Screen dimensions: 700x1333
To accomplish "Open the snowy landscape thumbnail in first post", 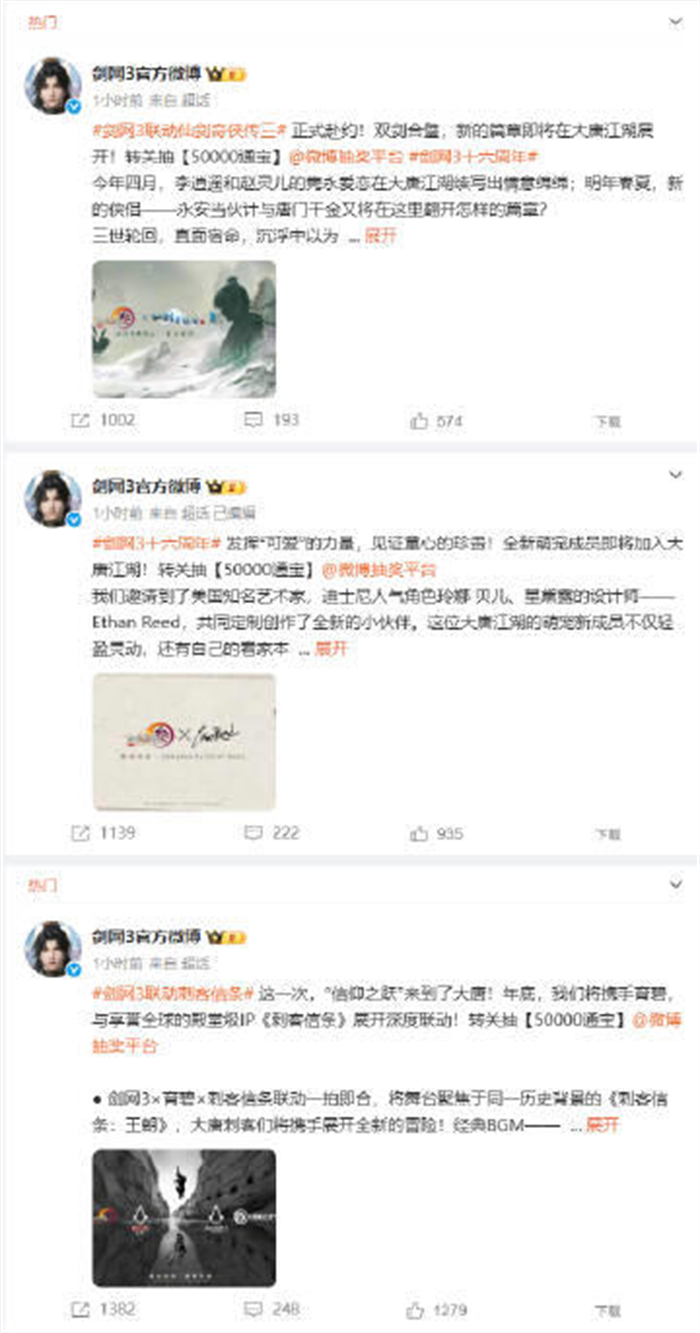I will point(184,329).
